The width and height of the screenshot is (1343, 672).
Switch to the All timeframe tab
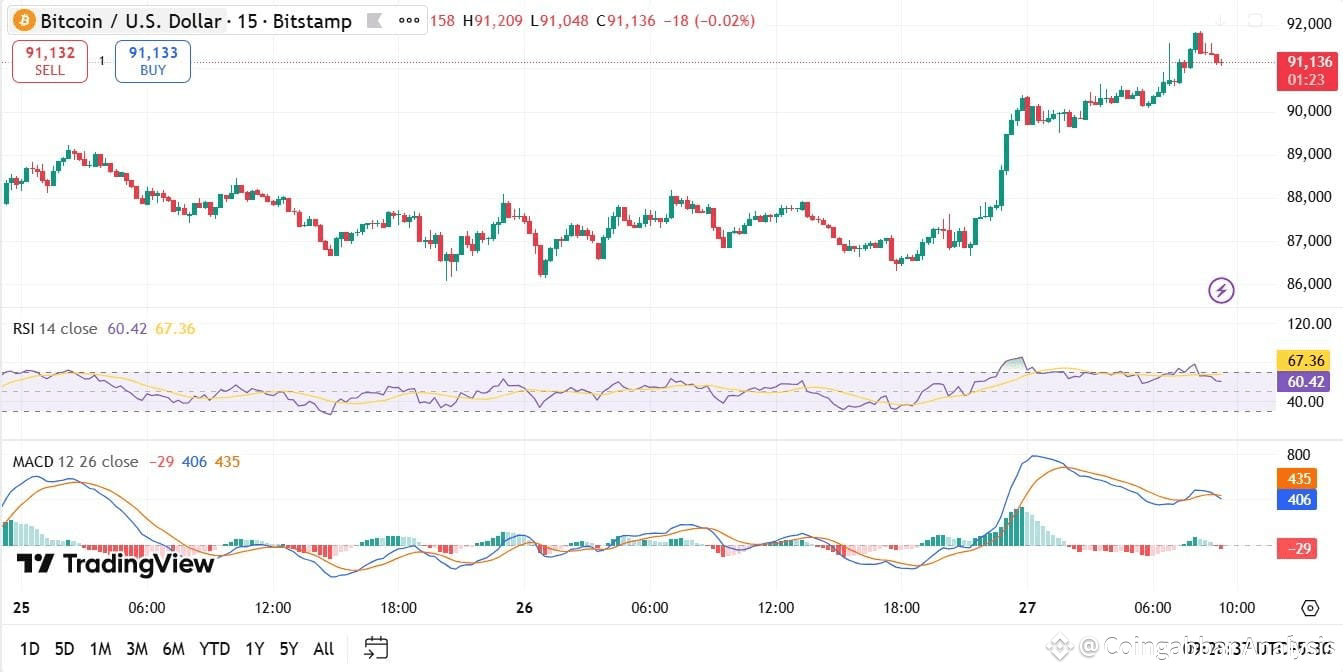tap(323, 649)
